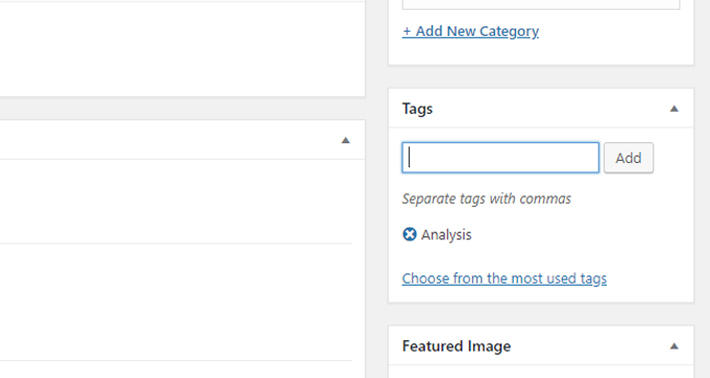Screen dimensions: 710x378
Task: Click the second empty row in the left metabox
Action: pos(176,302)
